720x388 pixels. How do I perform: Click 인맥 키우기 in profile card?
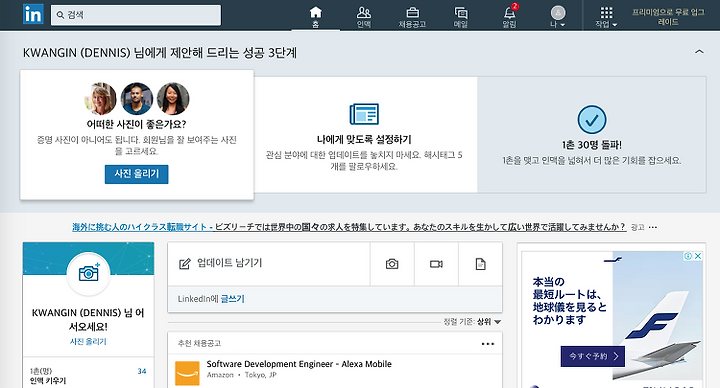pos(48,381)
